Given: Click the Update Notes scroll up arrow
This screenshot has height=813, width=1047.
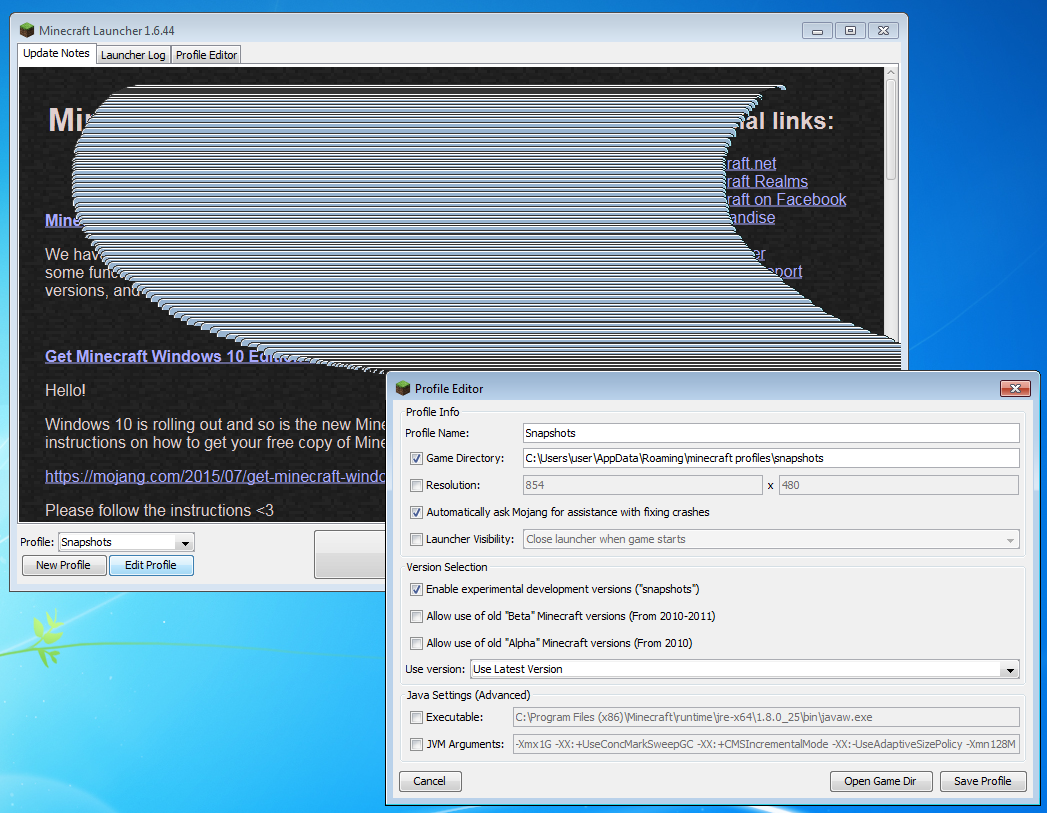Looking at the screenshot, I should pyautogui.click(x=891, y=72).
